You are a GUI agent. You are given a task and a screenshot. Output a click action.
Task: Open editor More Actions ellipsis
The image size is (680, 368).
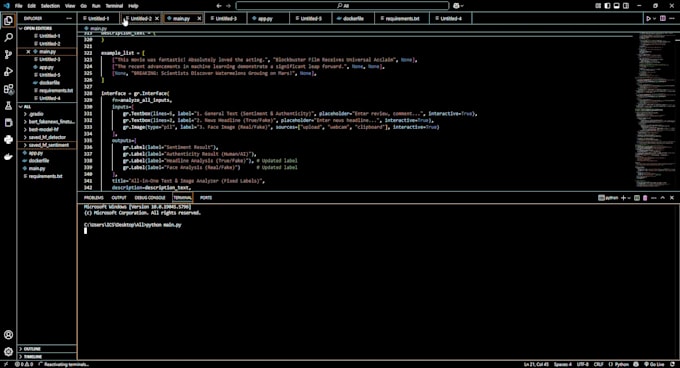(x=672, y=19)
